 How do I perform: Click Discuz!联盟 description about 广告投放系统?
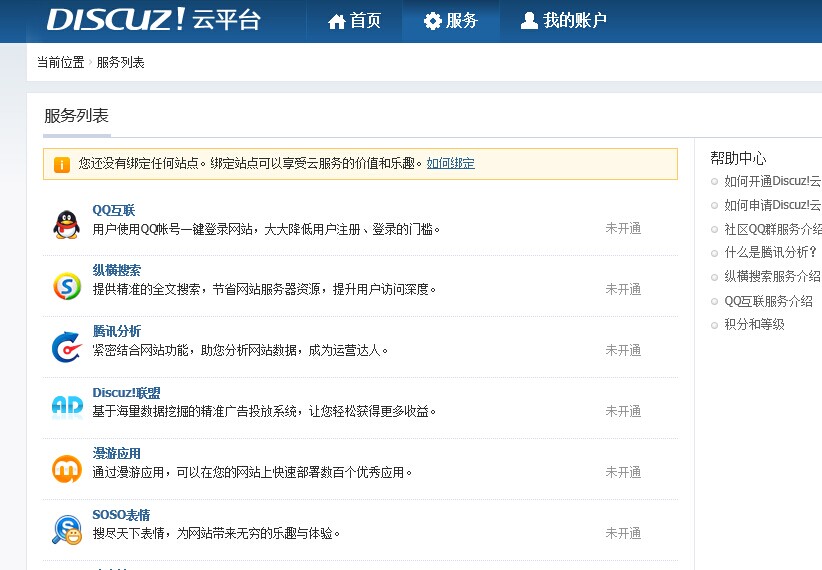pos(264,411)
